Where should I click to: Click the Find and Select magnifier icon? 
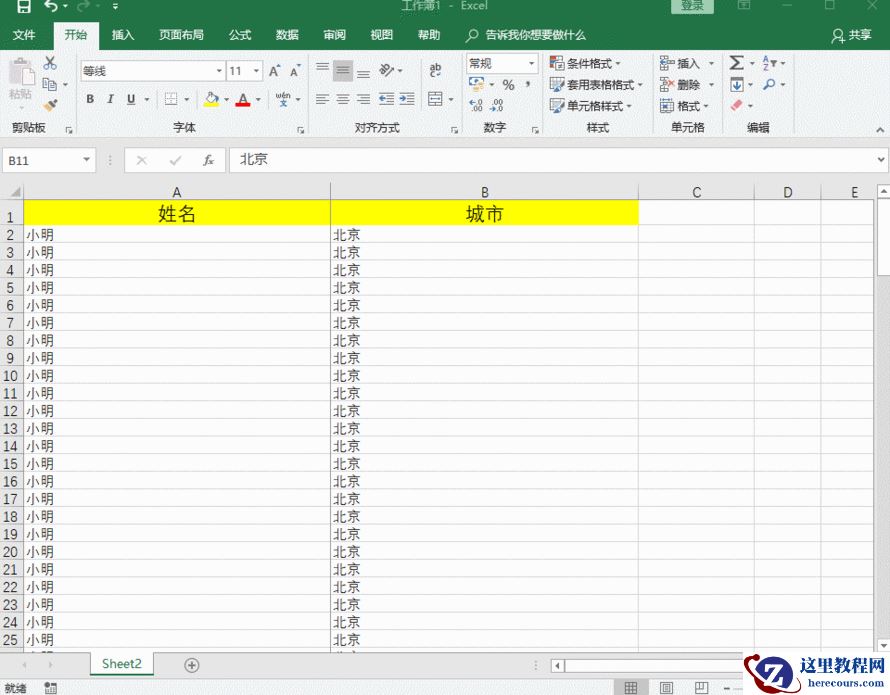coord(769,85)
